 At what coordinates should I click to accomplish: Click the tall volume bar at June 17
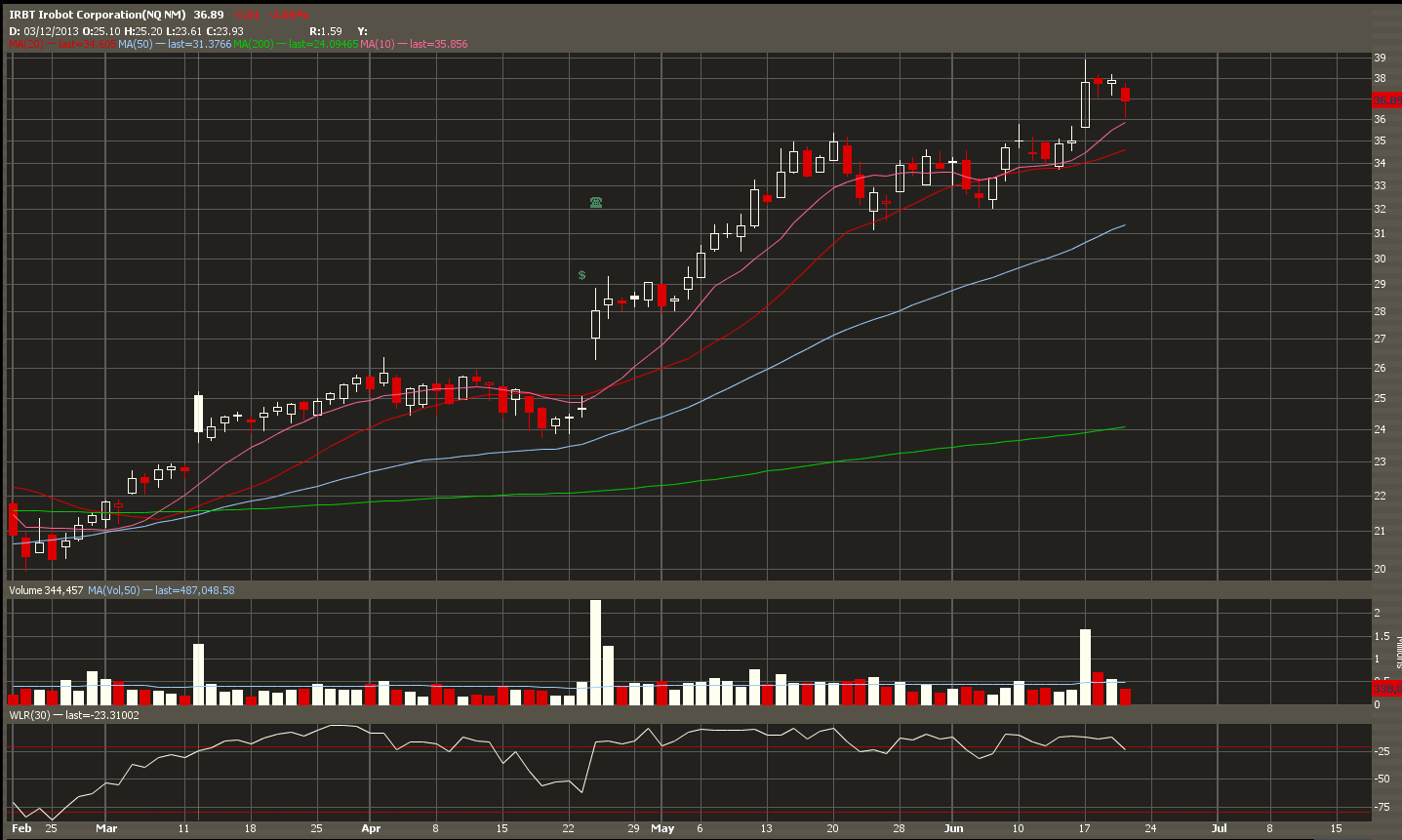tap(1085, 666)
